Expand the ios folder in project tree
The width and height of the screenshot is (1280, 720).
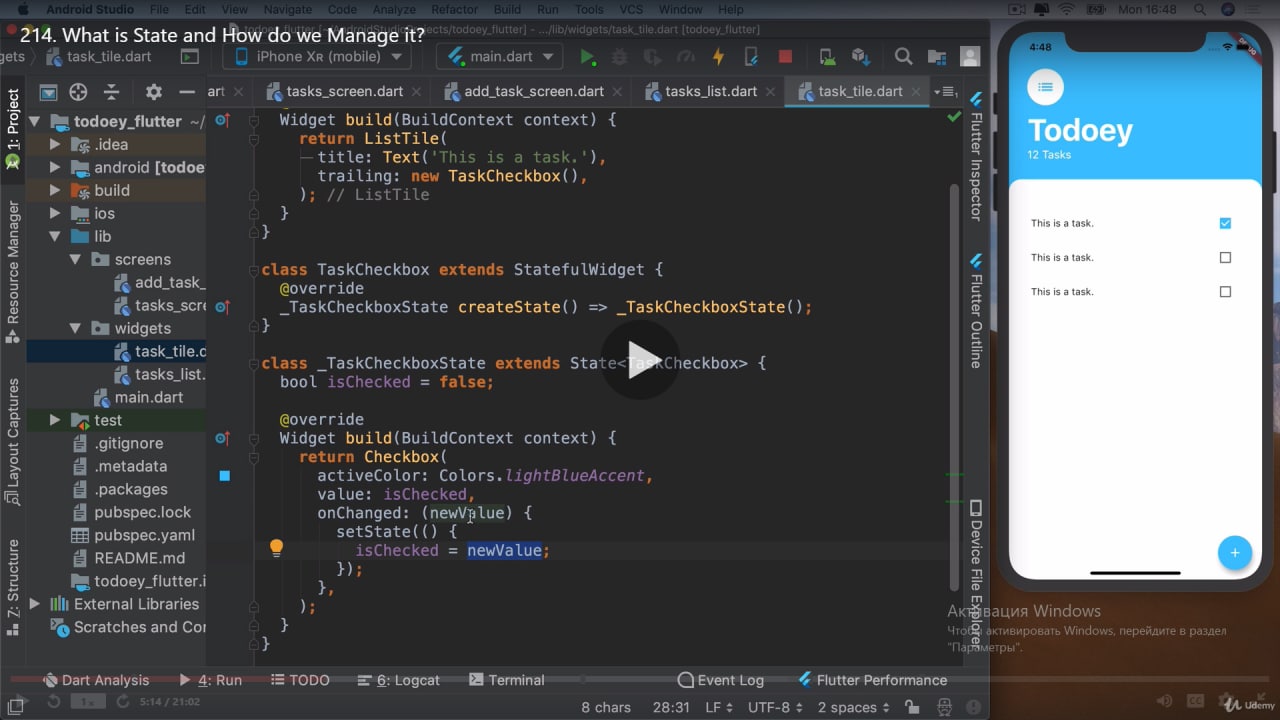[55, 214]
